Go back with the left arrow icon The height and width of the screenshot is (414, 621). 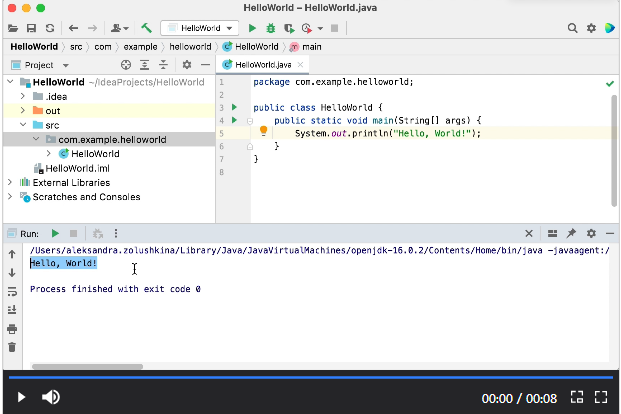(73, 28)
